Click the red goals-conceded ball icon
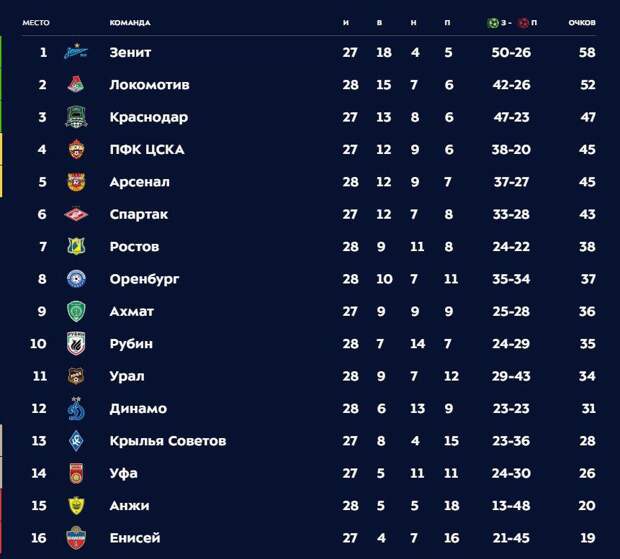 coord(524,23)
